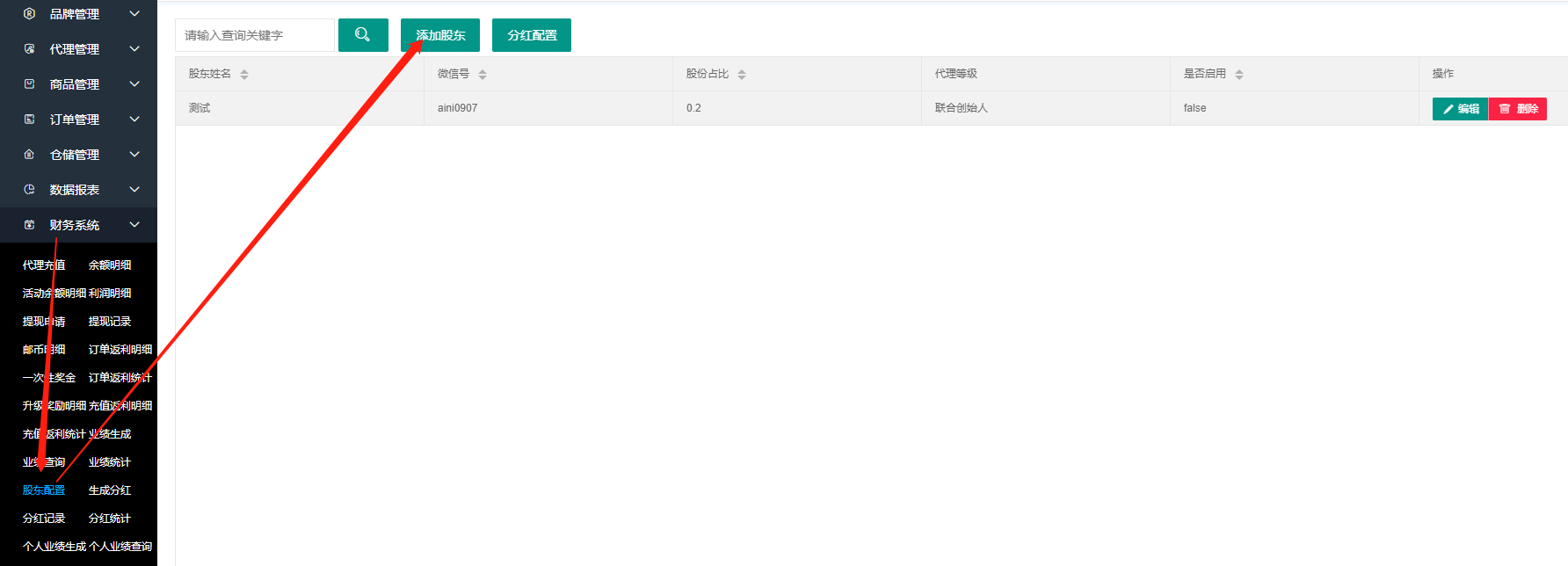Sort table by 股东姓名 column
This screenshot has width=1568, height=566.
pyautogui.click(x=244, y=75)
